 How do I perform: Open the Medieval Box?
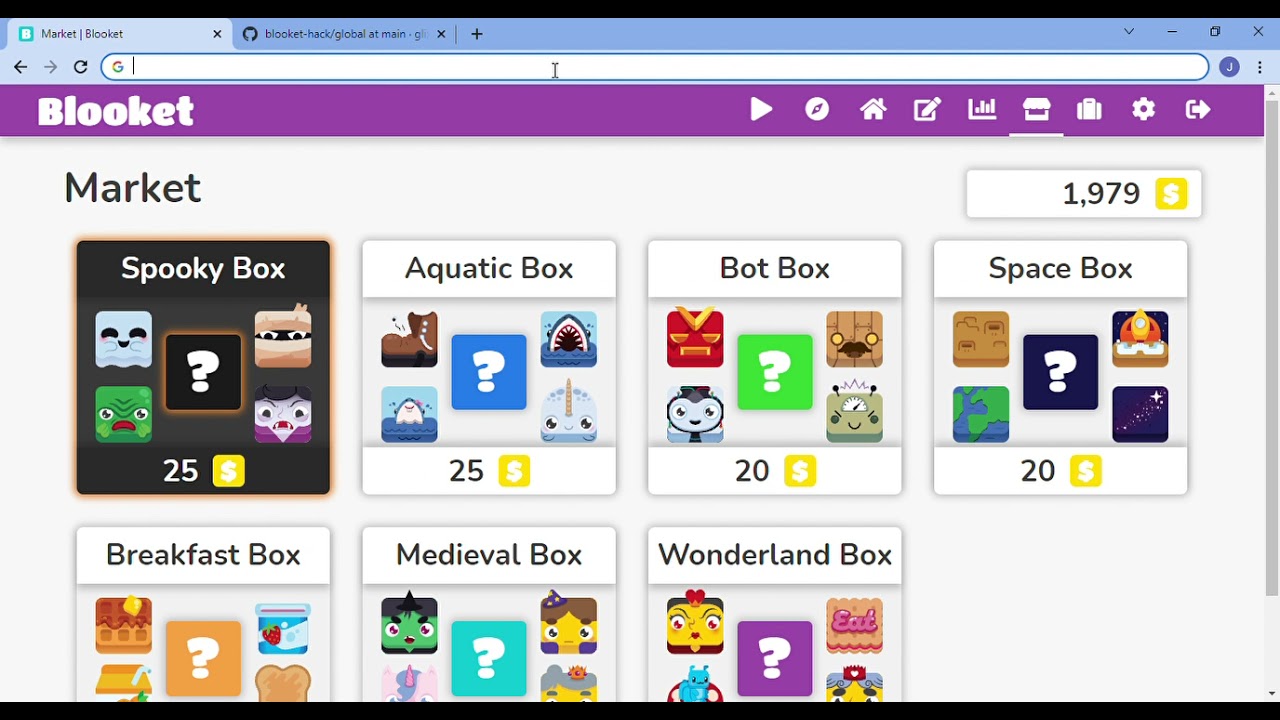489,613
